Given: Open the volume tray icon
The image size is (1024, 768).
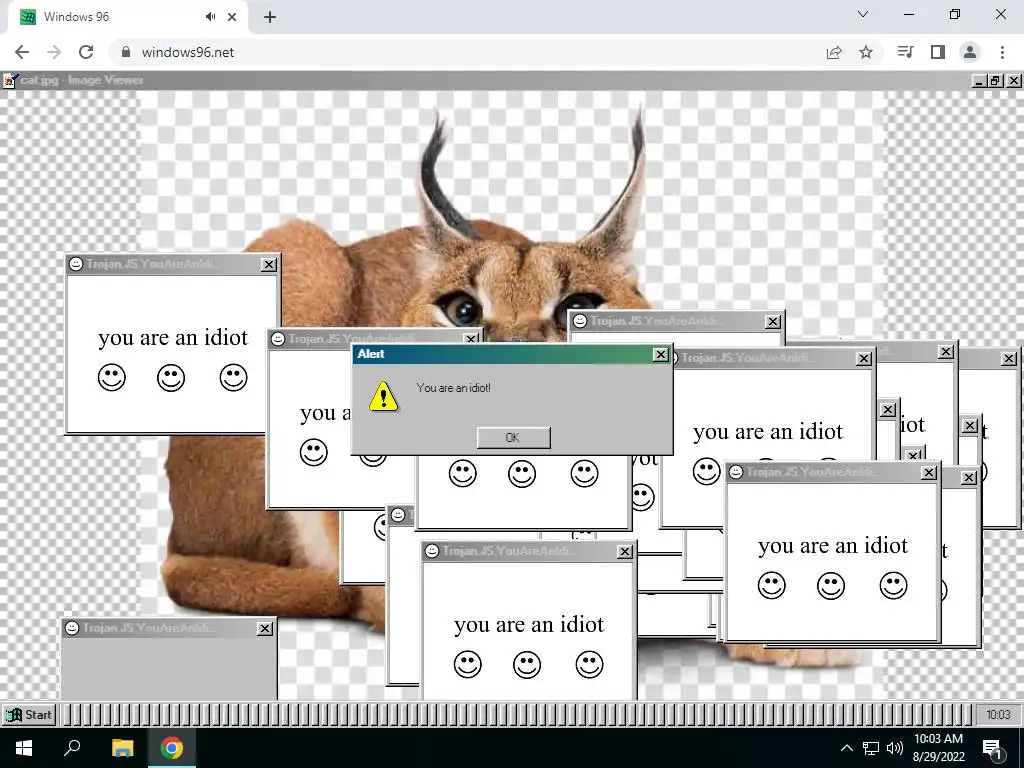Looking at the screenshot, I should click(895, 748).
